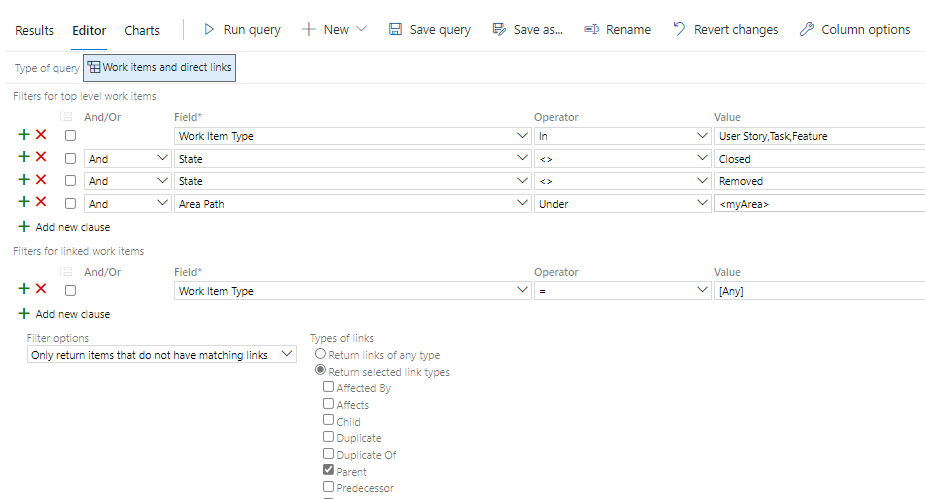Click the Rename icon
Image resolution: width=925 pixels, height=499 pixels.
tap(592, 29)
